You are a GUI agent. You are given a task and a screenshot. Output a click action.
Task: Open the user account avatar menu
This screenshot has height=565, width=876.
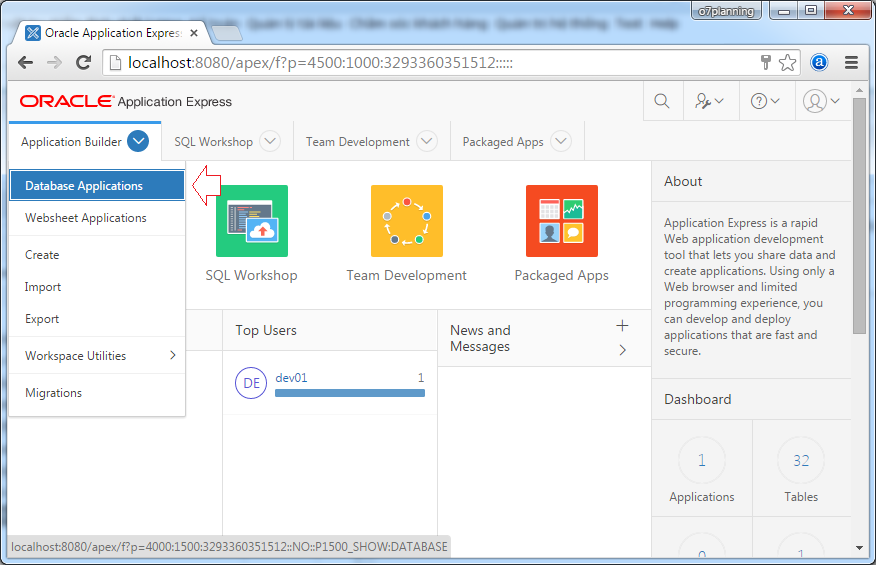tap(821, 101)
